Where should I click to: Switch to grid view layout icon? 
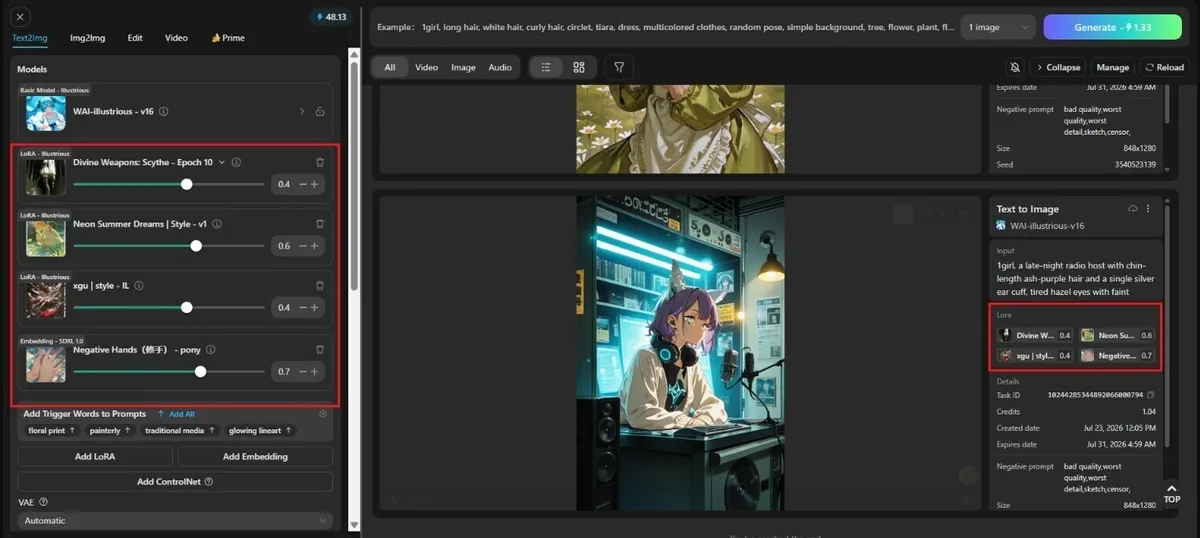pos(579,67)
